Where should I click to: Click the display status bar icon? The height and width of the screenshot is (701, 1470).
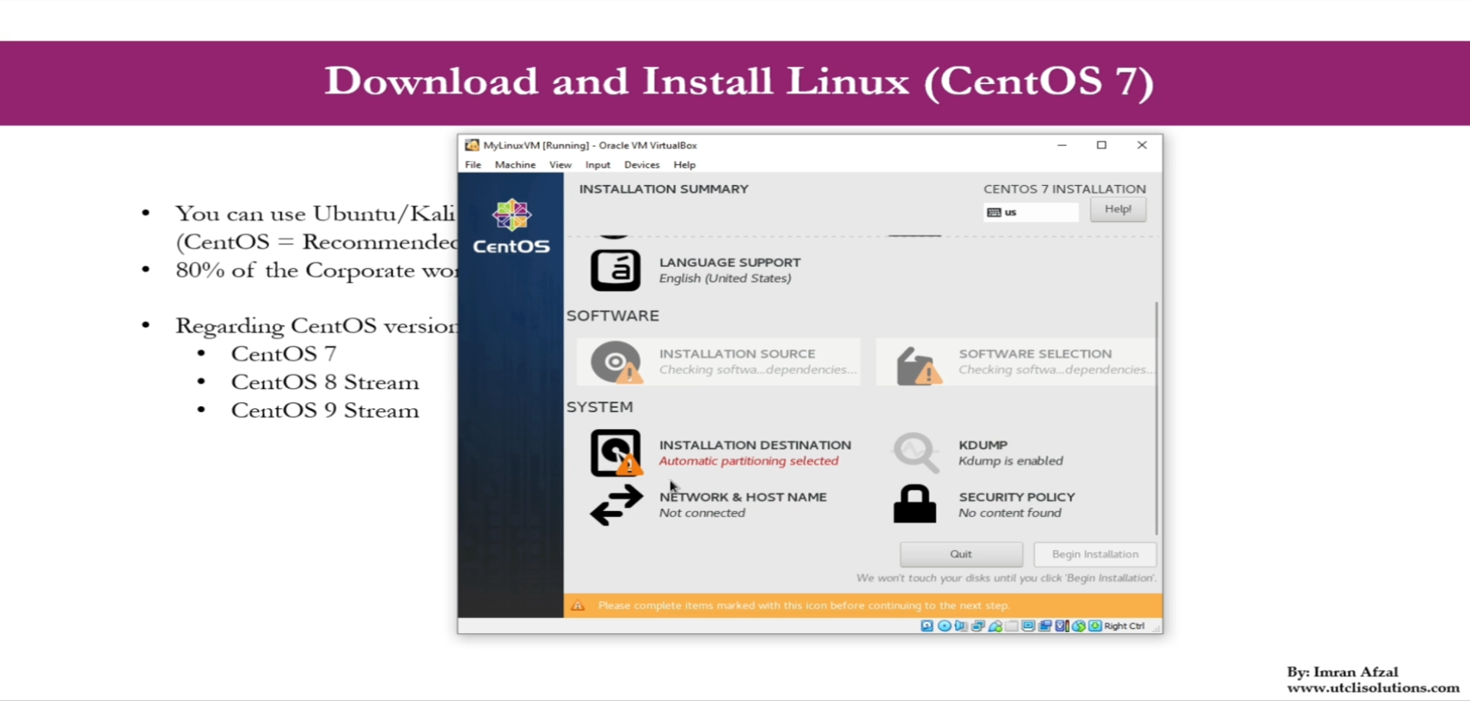tap(1028, 626)
